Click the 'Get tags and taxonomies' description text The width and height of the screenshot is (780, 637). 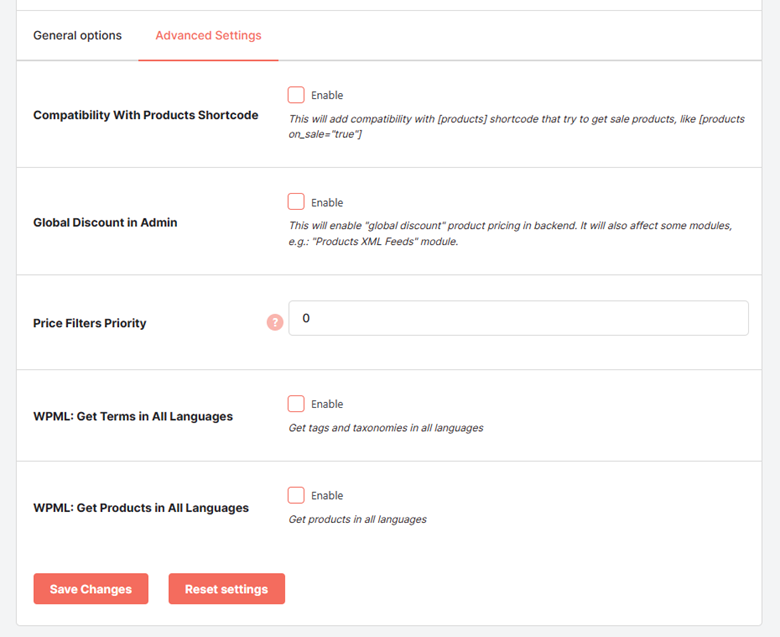(x=386, y=428)
